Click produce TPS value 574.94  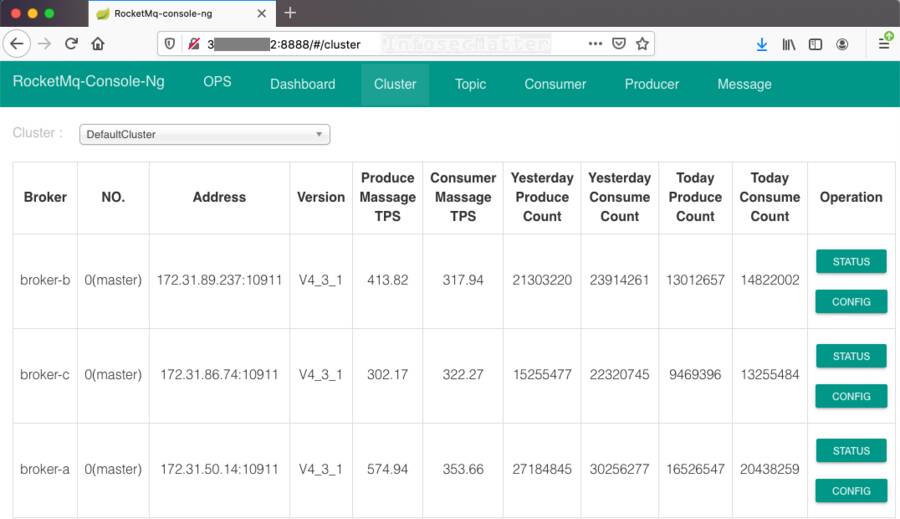point(387,470)
